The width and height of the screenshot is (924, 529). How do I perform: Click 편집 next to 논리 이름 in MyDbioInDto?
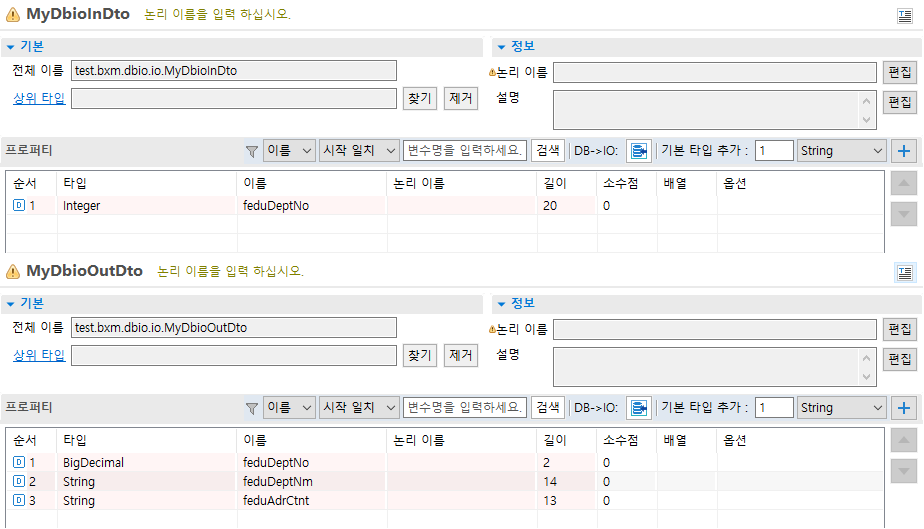[900, 72]
